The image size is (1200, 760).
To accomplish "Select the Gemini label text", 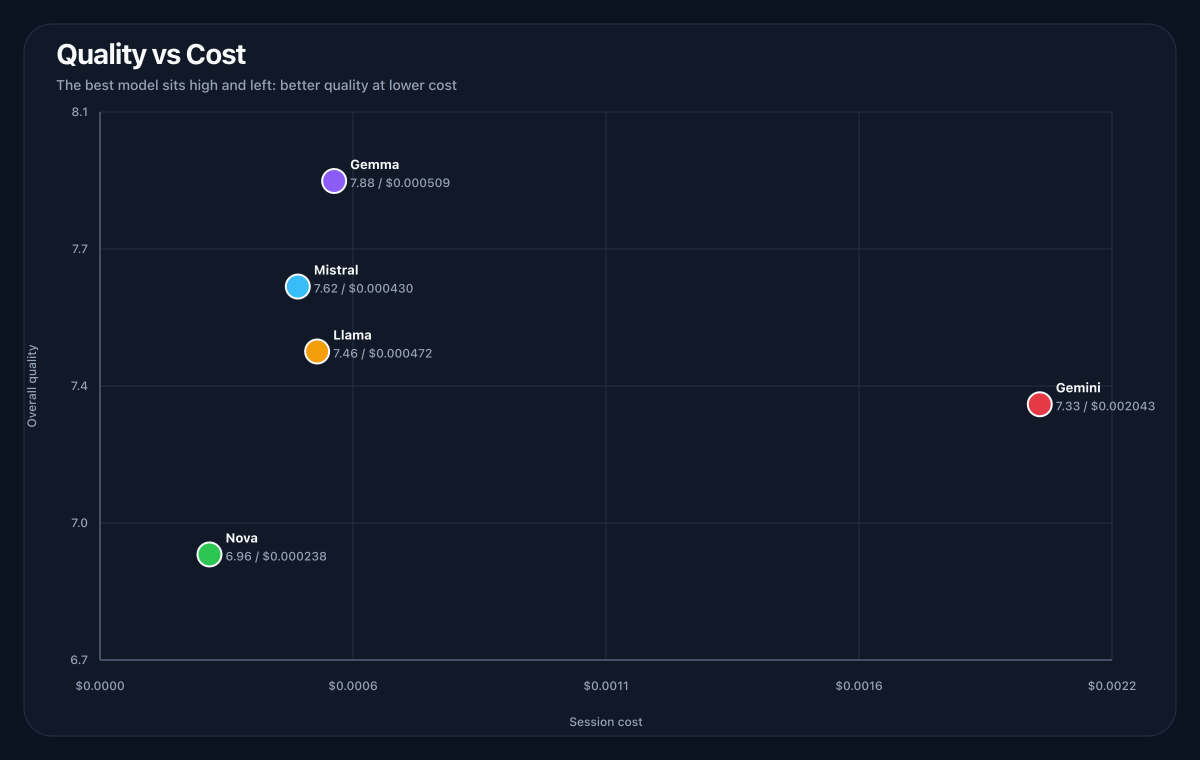I will (x=1078, y=388).
